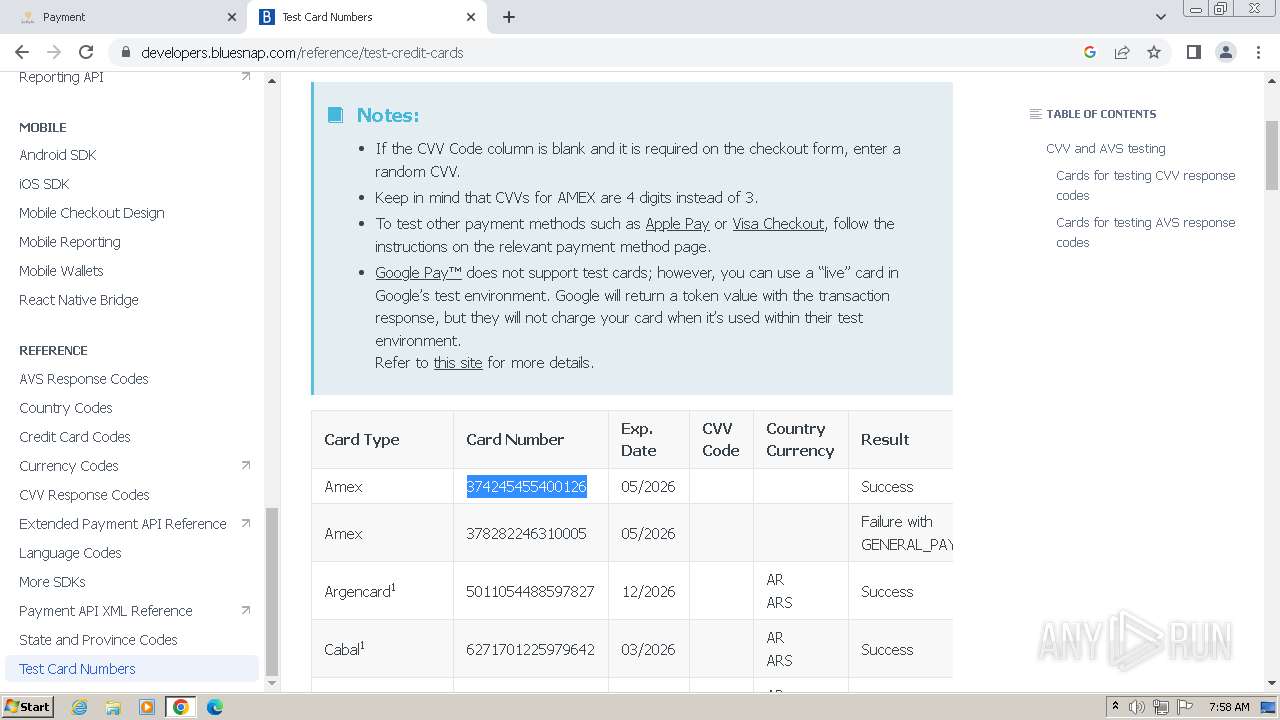Launch Internet Explorer from taskbar
Viewport: 1280px width, 720px height.
click(79, 707)
